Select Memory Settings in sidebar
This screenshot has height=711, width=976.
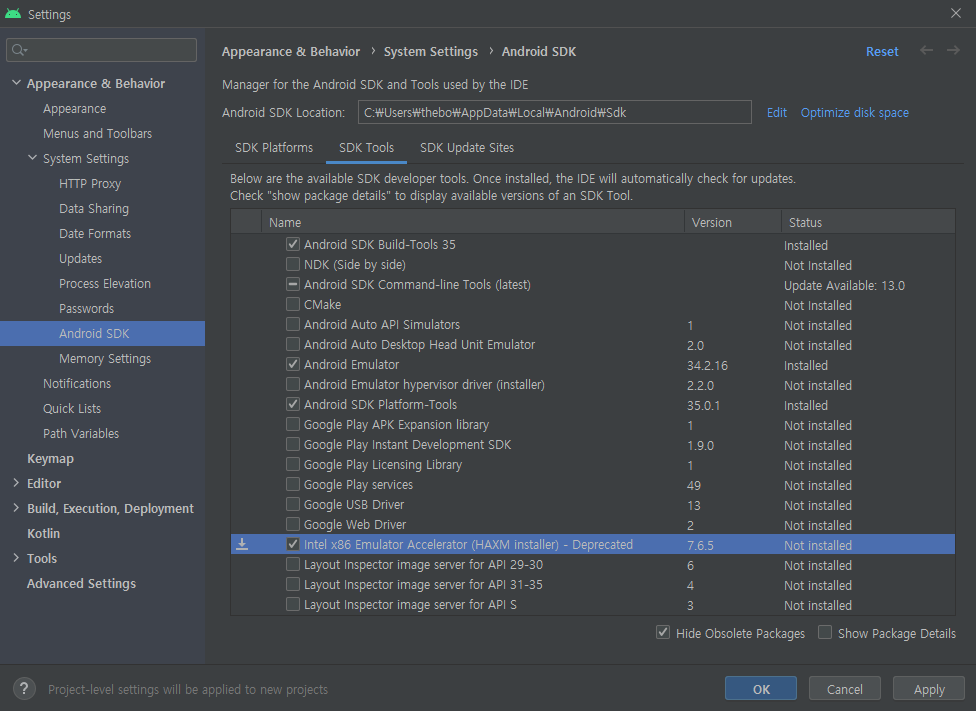[x=105, y=358]
